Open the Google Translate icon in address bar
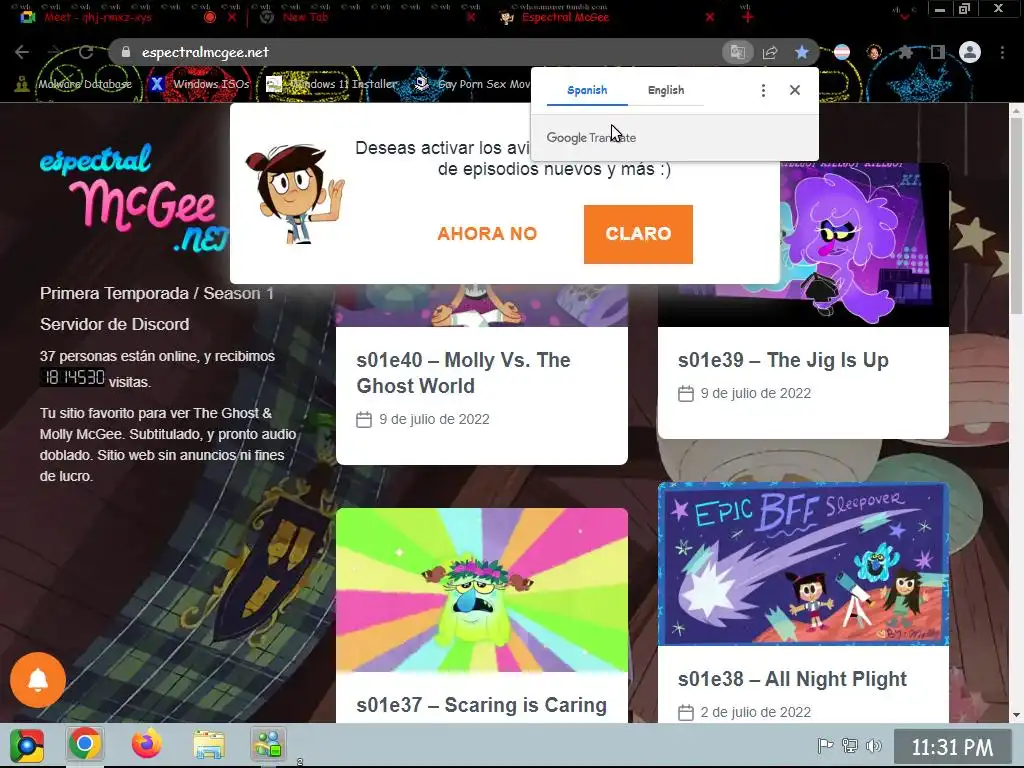1024x768 pixels. 738,52
